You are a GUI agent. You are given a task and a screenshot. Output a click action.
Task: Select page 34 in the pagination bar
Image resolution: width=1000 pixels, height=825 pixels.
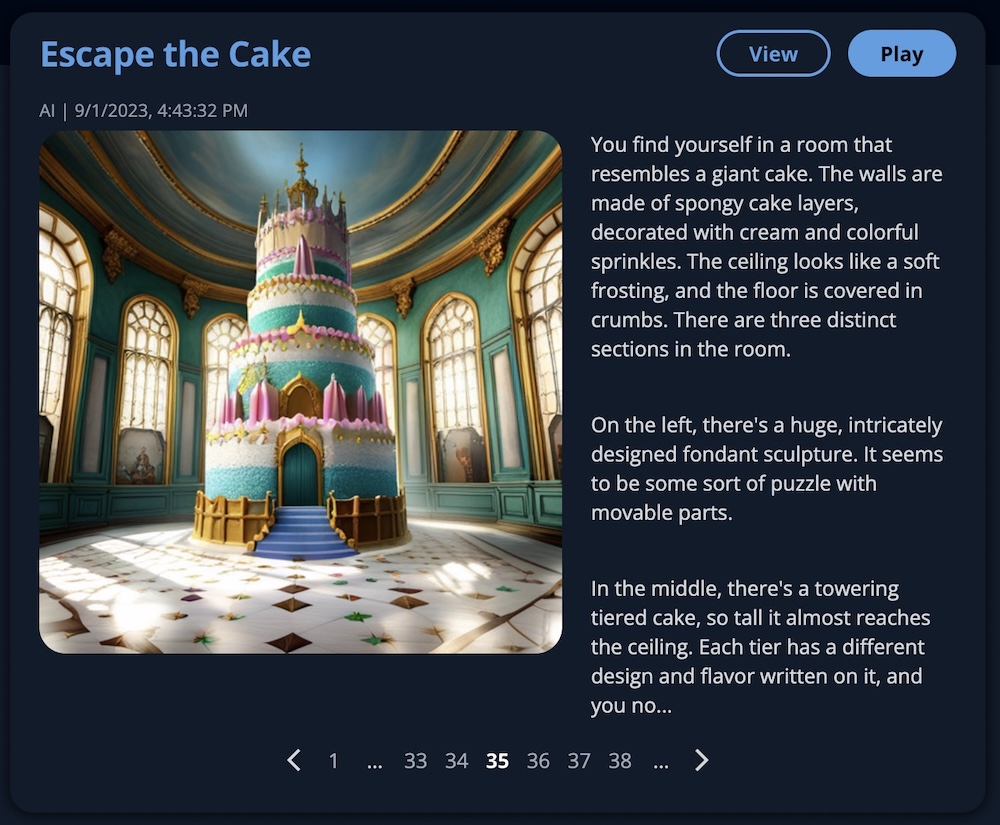[x=456, y=761]
